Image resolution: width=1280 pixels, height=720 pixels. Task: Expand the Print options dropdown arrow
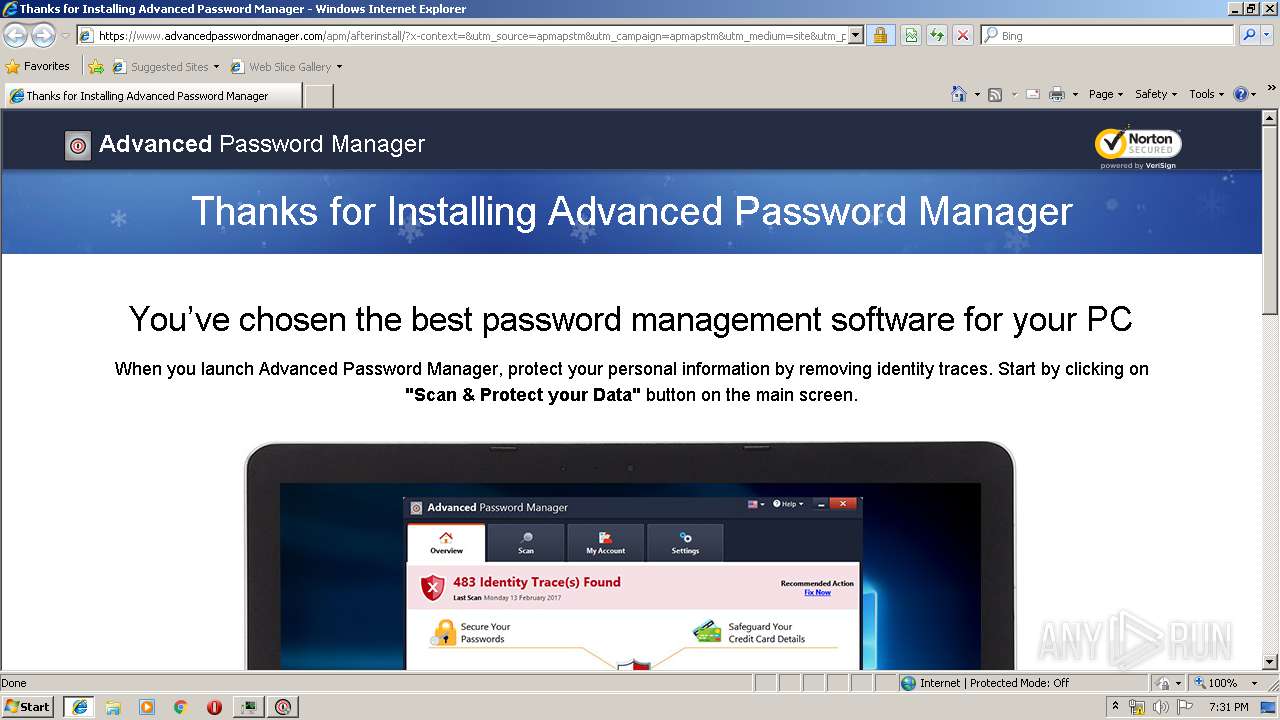coord(1075,94)
